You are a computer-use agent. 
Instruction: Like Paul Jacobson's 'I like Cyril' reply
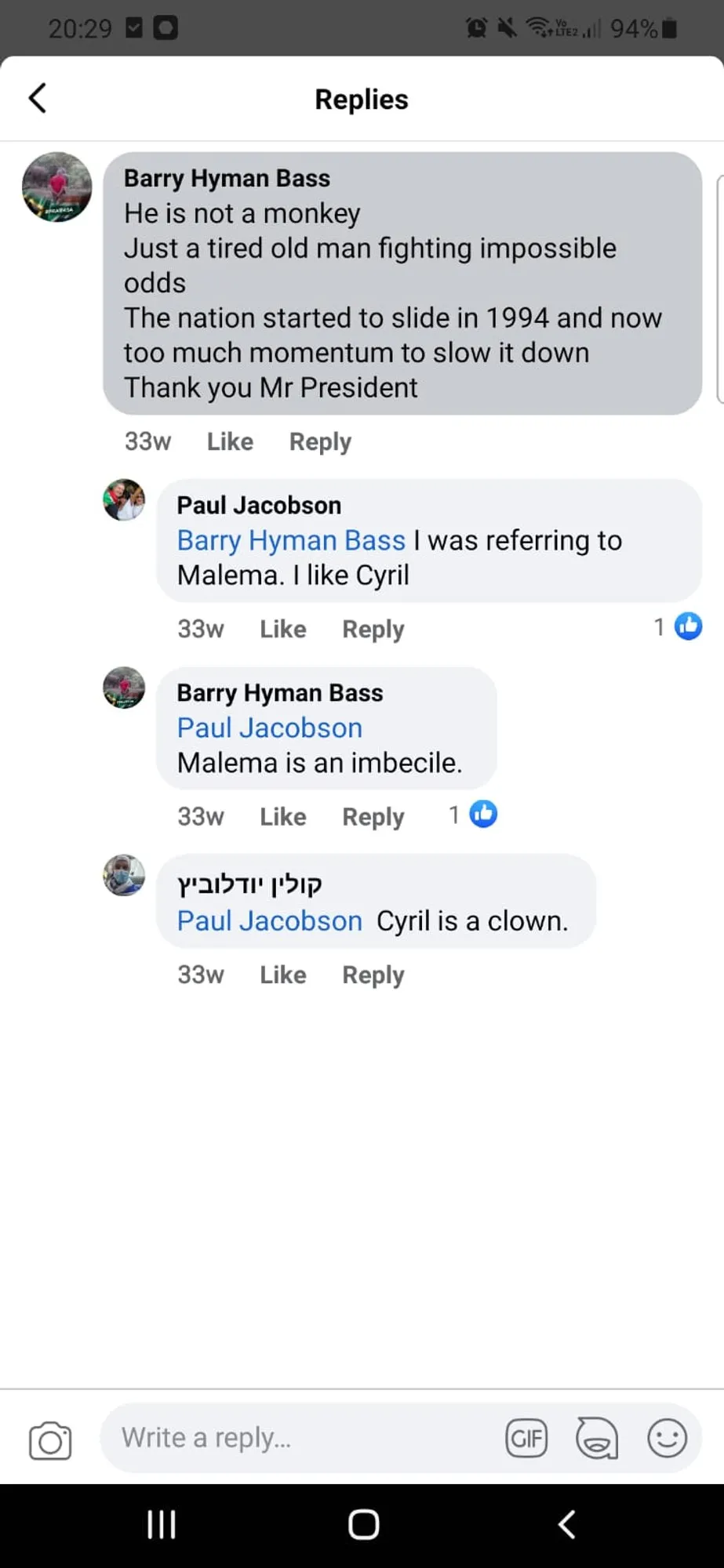(282, 629)
